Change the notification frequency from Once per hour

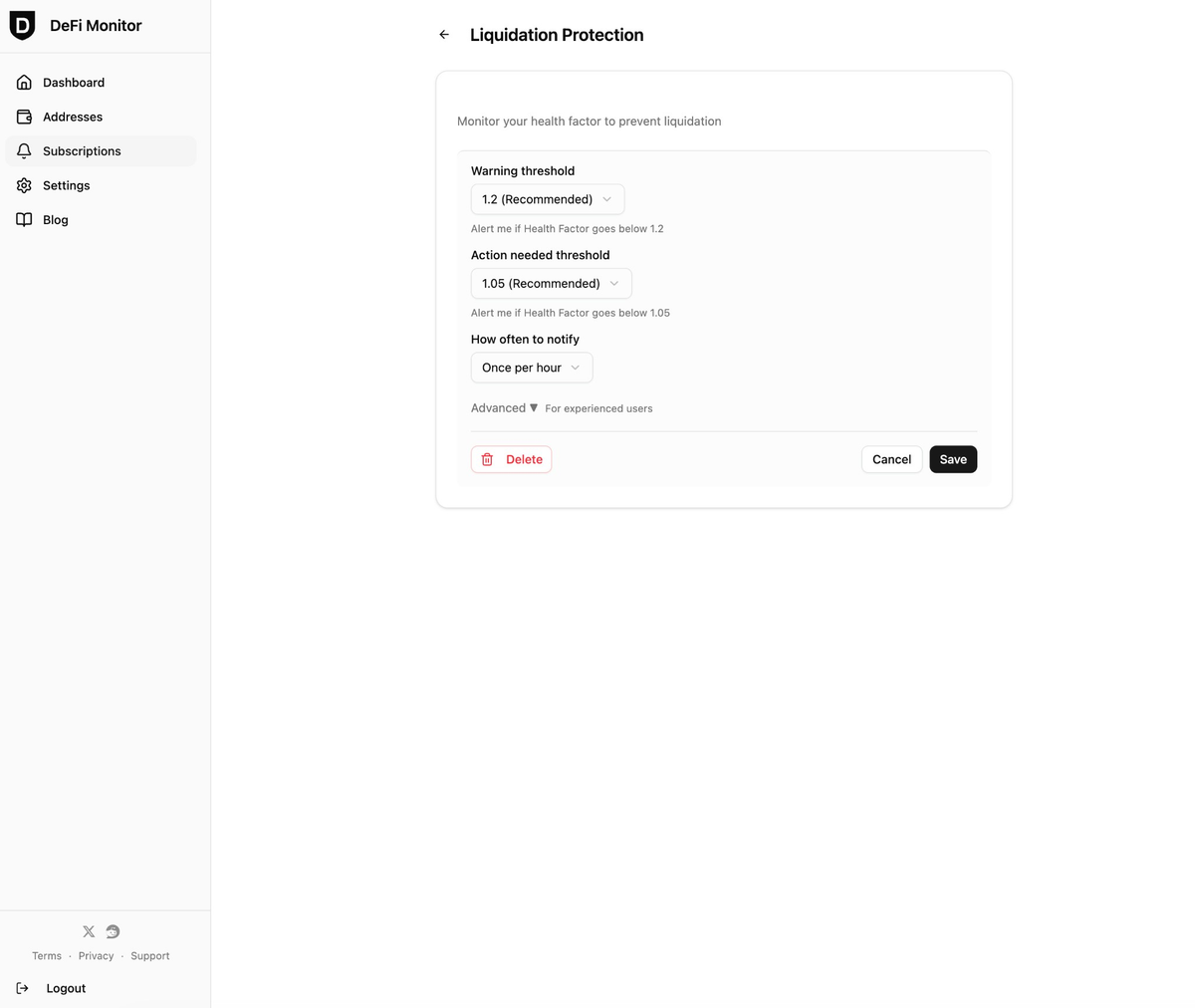[531, 368]
